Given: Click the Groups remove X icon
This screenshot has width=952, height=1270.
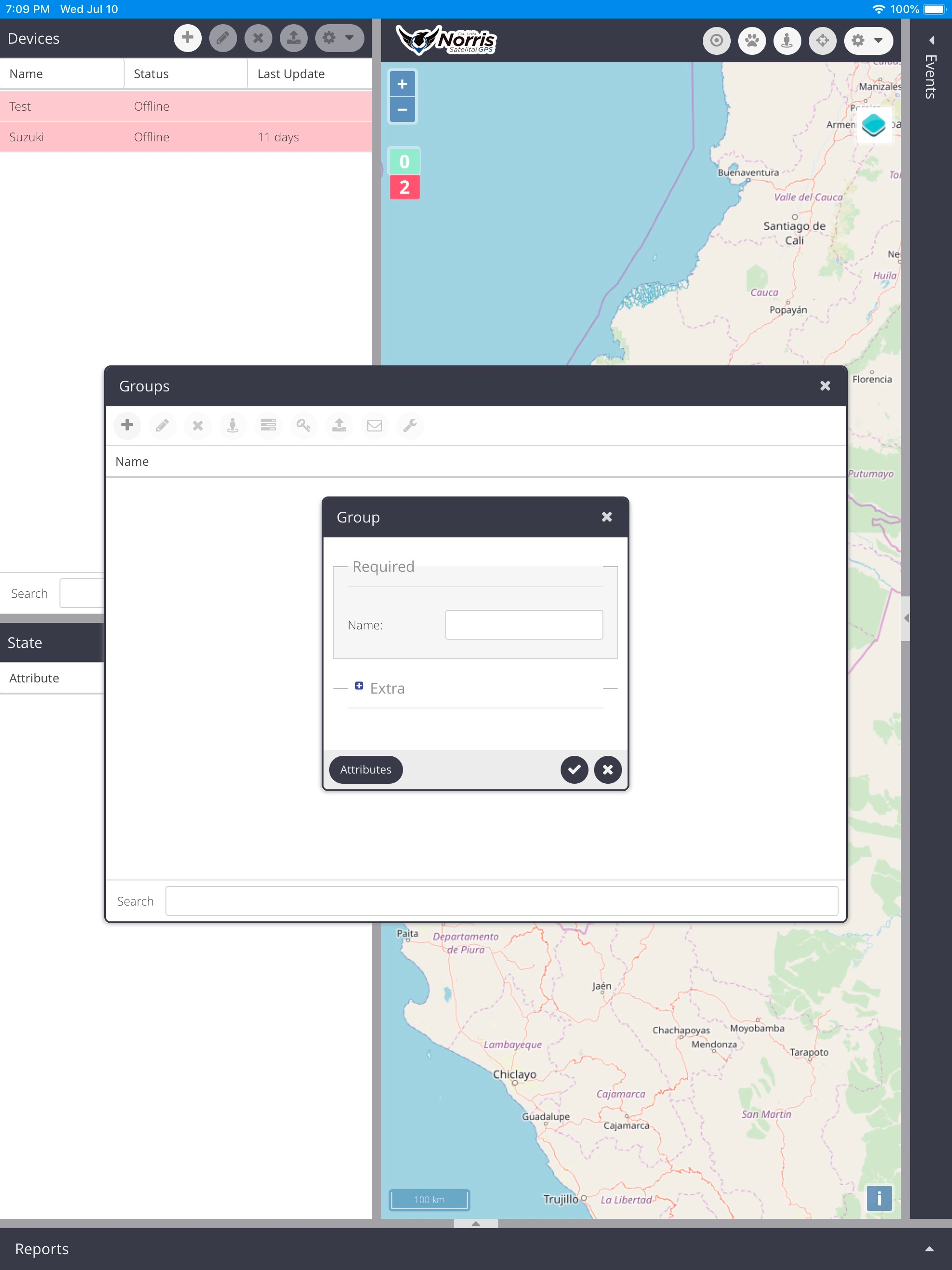Looking at the screenshot, I should (x=198, y=425).
